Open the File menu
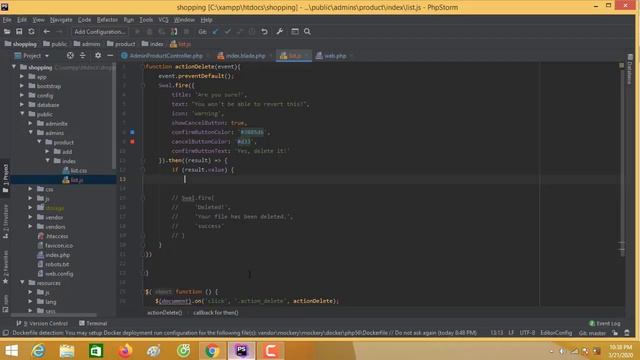Viewport: 640px width, 360px height. click(x=7, y=20)
